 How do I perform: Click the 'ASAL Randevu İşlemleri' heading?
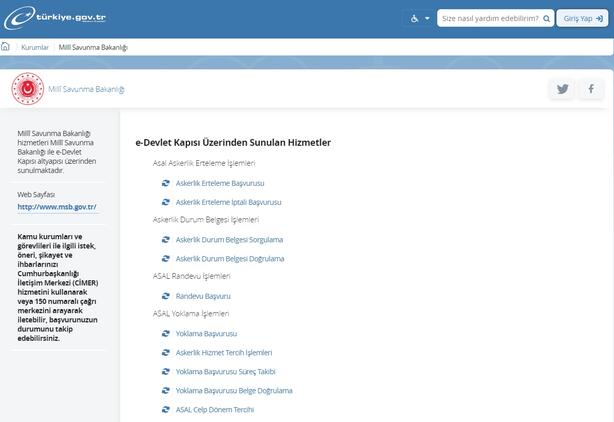pyautogui.click(x=192, y=276)
